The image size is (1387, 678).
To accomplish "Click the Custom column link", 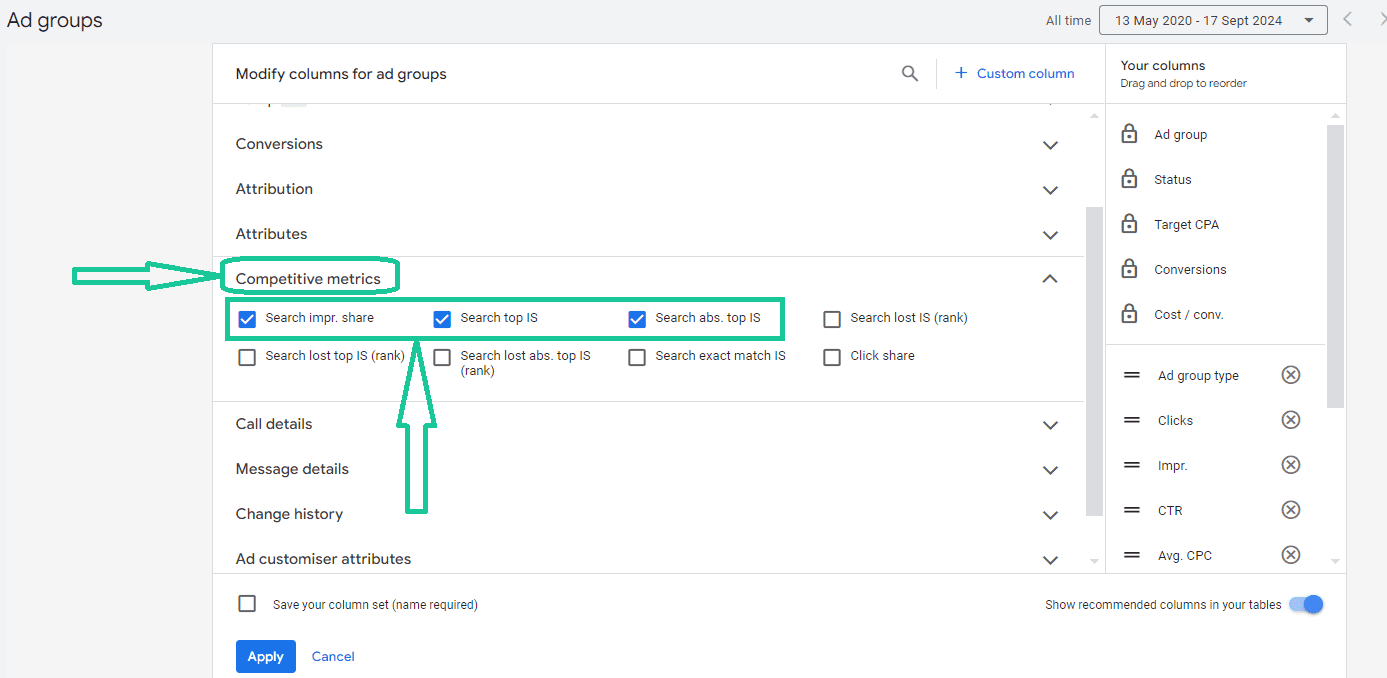I will (x=1026, y=73).
